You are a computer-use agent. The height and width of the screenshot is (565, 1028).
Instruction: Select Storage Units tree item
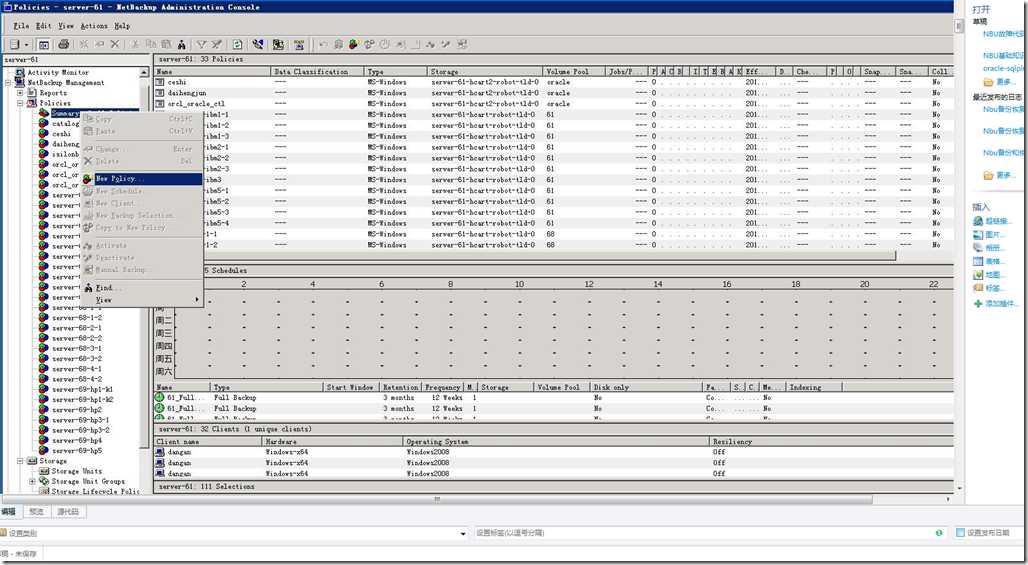click(77, 471)
